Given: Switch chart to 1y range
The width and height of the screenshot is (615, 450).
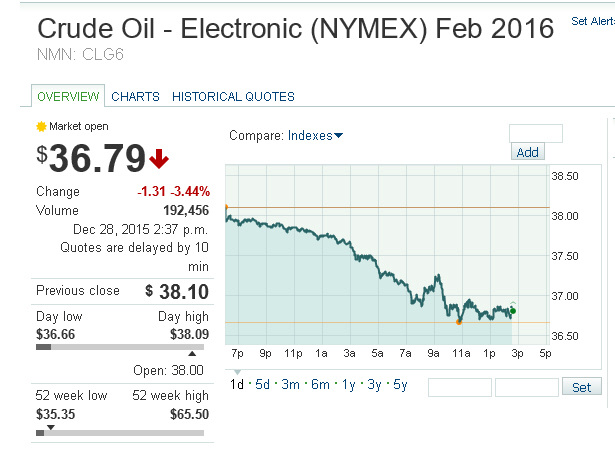Looking at the screenshot, I should (346, 385).
